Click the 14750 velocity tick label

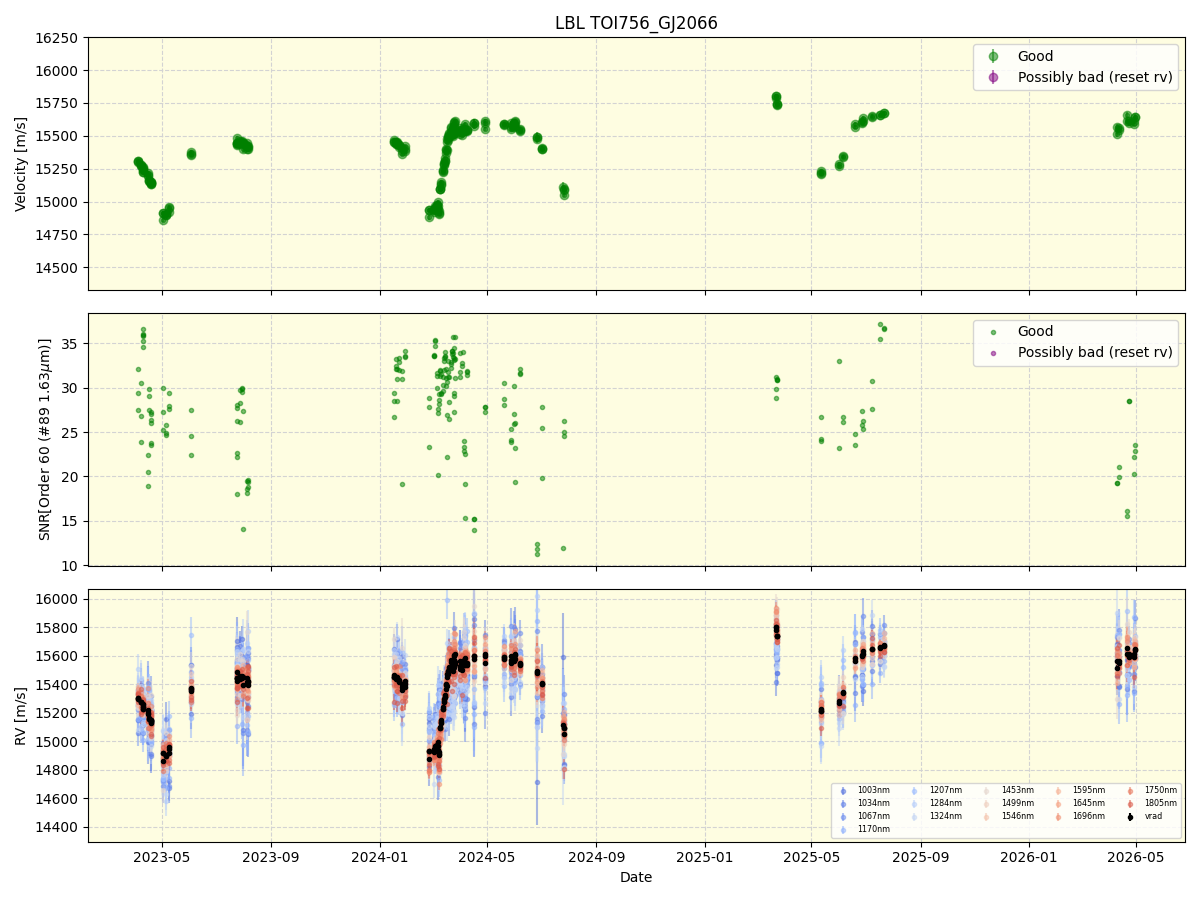pos(57,235)
